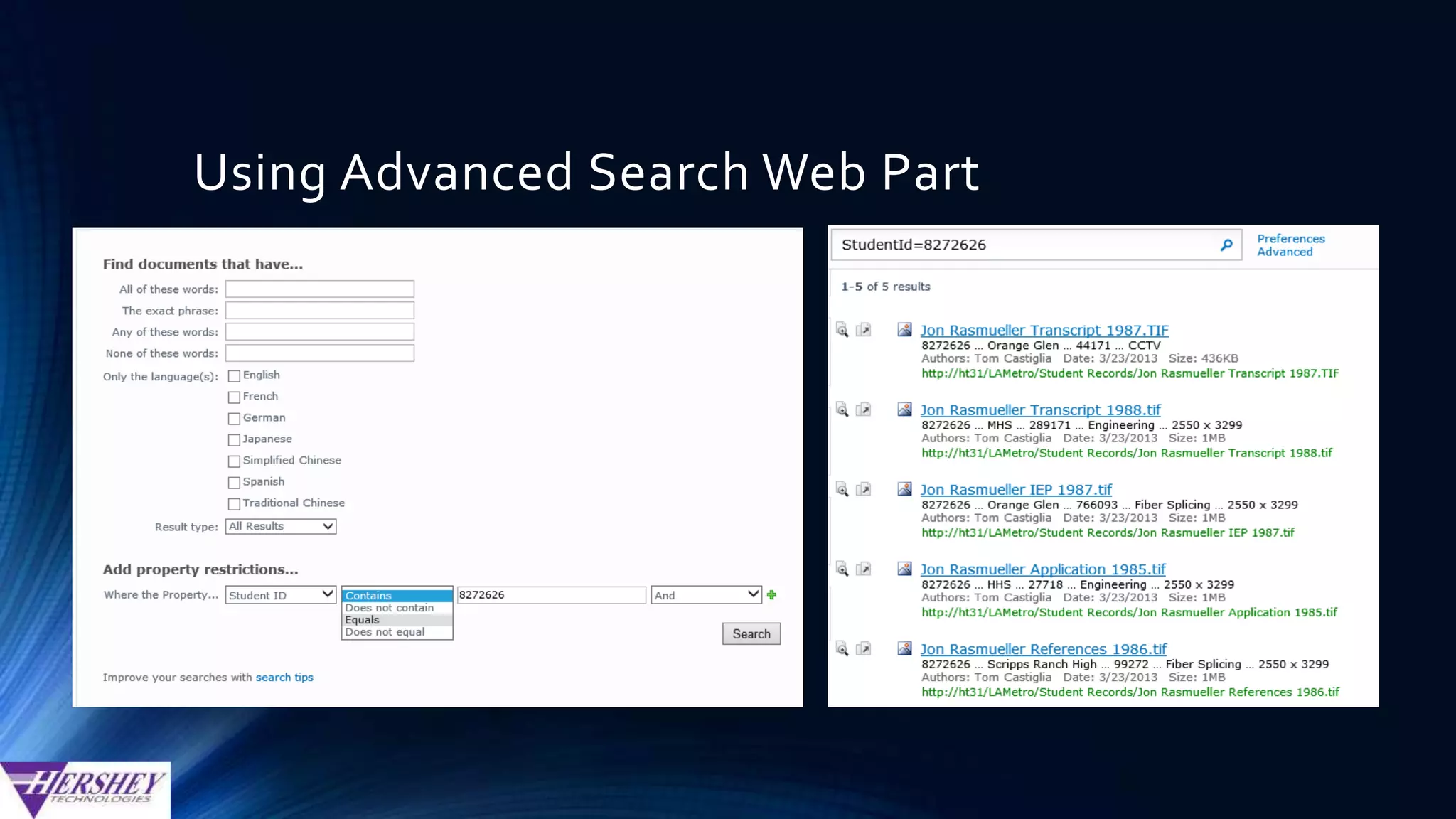Click the green URL of References 1986.tif
The image size is (1456, 819).
point(1130,692)
